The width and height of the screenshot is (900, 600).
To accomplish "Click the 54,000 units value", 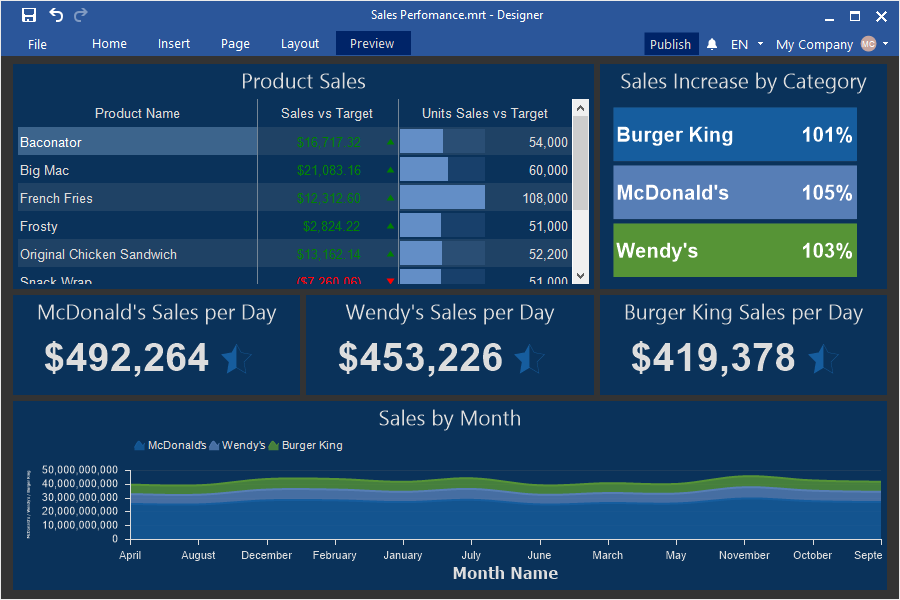I will click(548, 142).
